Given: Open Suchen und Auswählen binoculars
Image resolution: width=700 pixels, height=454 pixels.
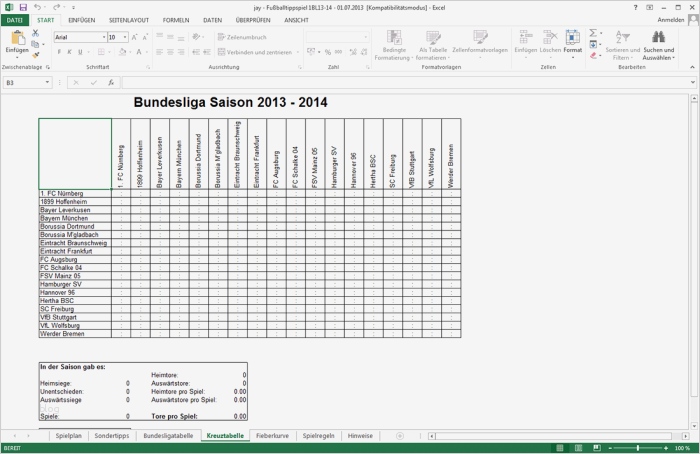Looking at the screenshot, I should click(x=658, y=45).
